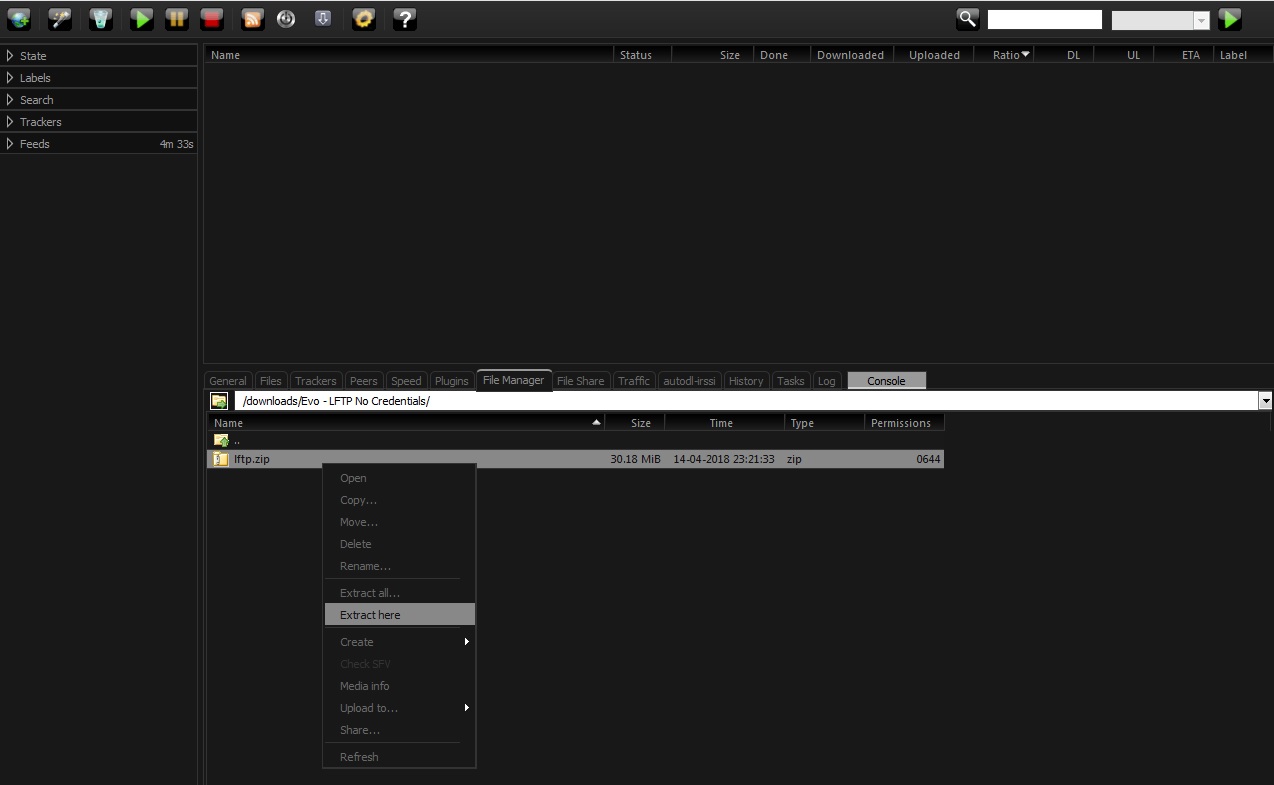Click the blue download arrow icon

(322, 18)
